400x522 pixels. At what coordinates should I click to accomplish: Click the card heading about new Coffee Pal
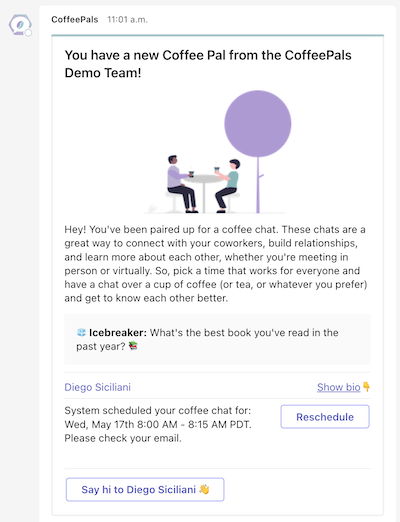208,64
